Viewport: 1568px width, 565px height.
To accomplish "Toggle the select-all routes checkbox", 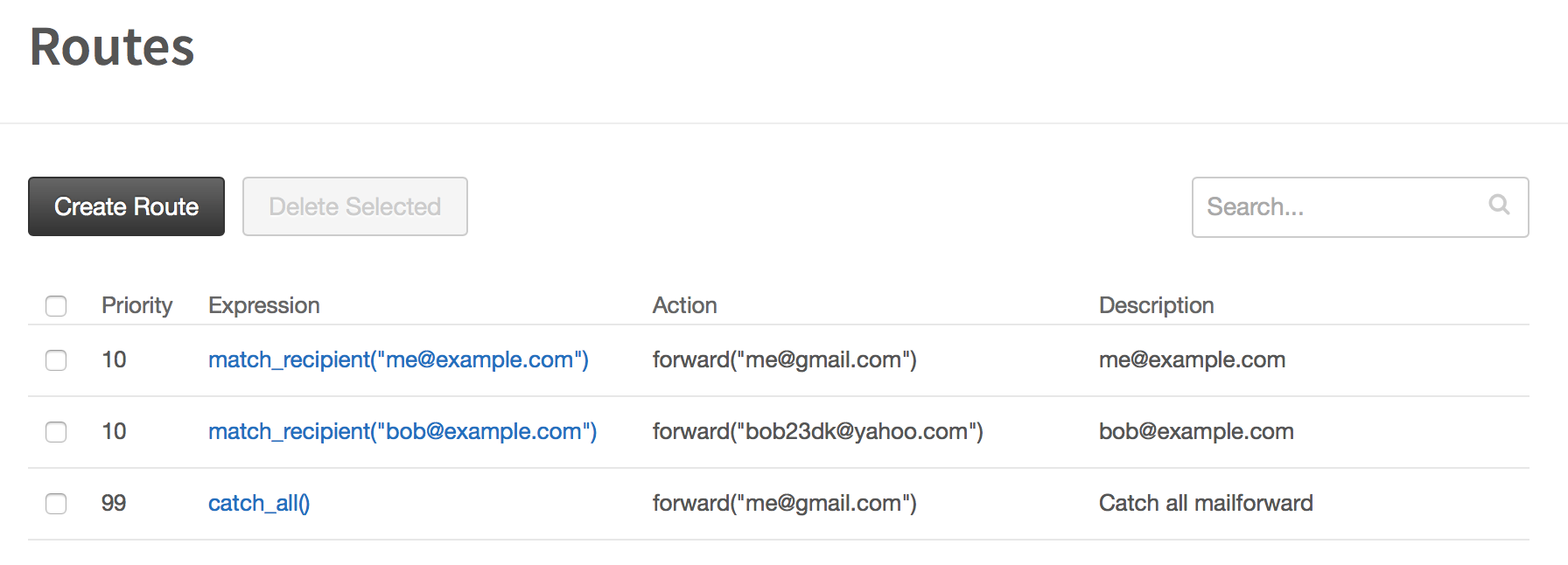I will coord(56,305).
